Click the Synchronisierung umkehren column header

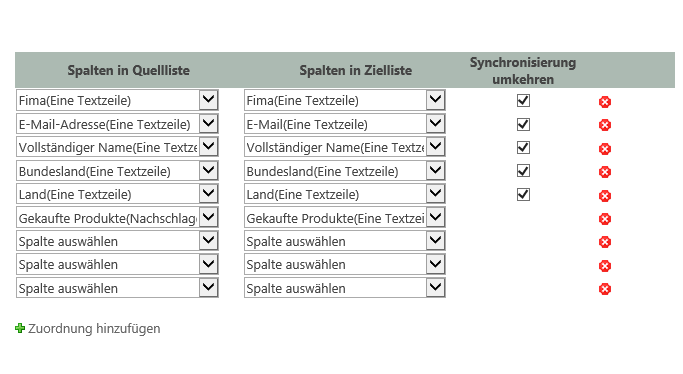tap(523, 71)
